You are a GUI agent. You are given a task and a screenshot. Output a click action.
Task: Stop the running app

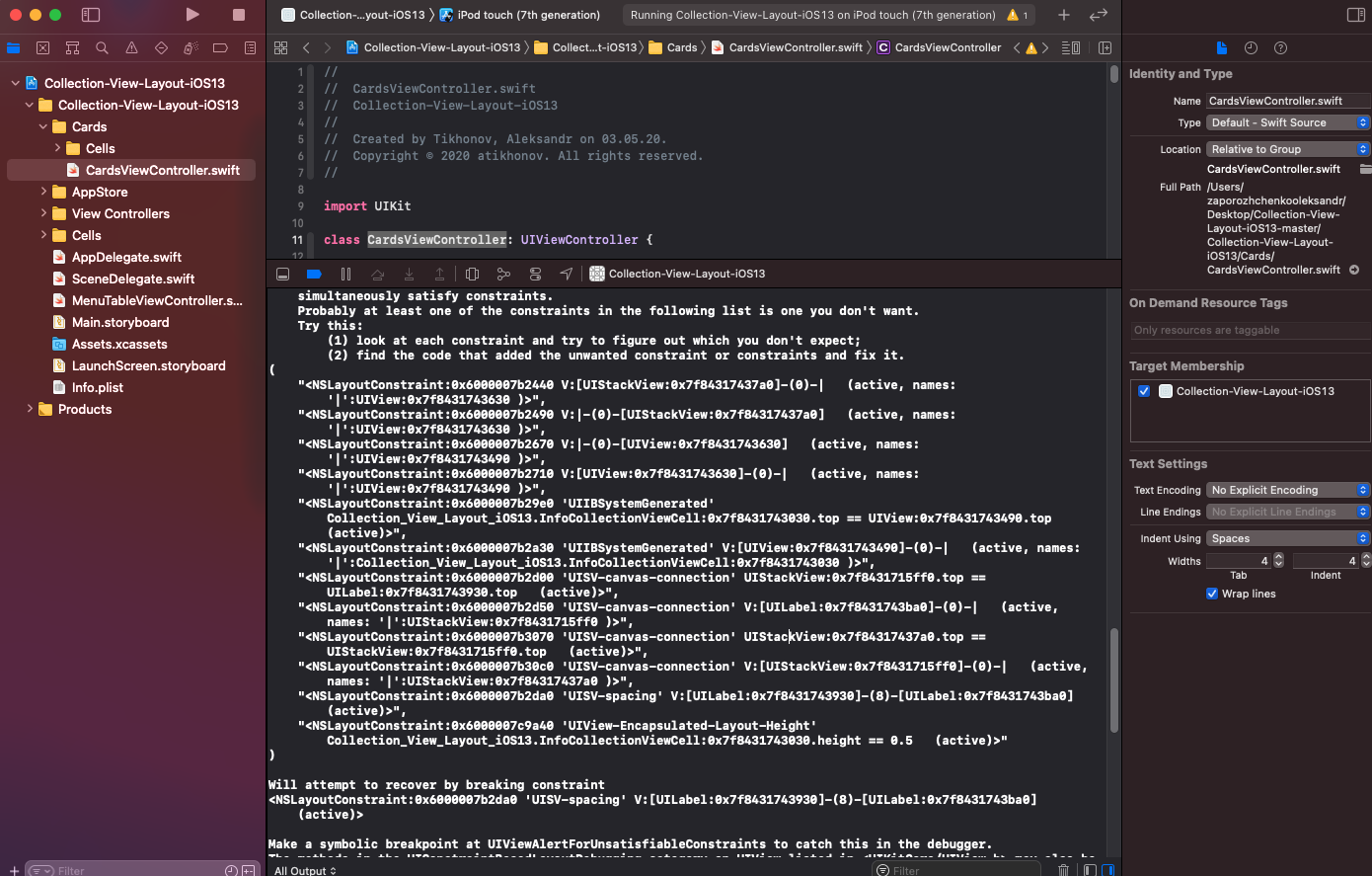click(x=238, y=15)
